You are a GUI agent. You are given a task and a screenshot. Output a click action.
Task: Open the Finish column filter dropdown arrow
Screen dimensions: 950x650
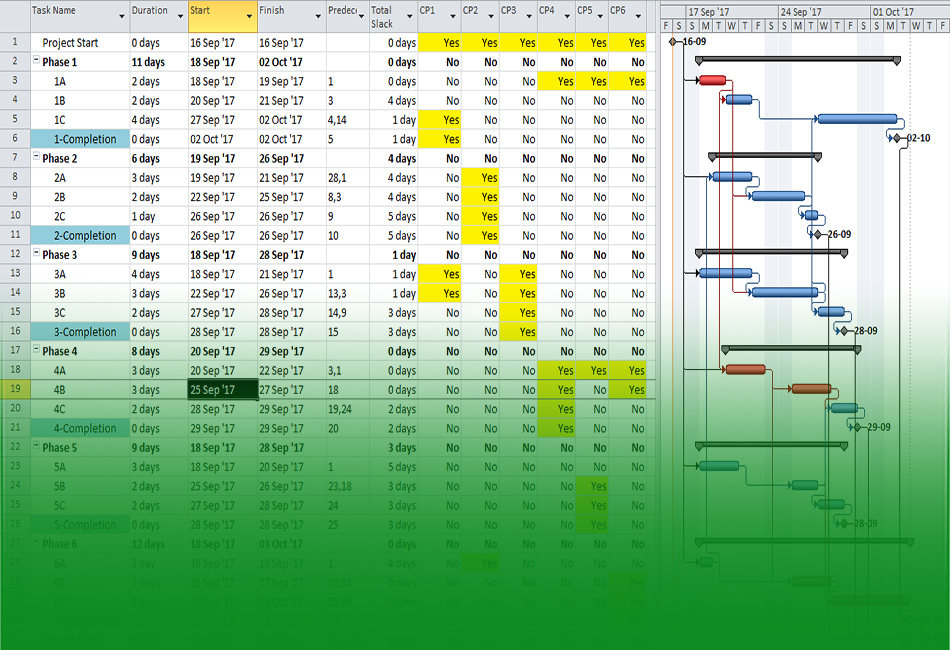(x=316, y=17)
